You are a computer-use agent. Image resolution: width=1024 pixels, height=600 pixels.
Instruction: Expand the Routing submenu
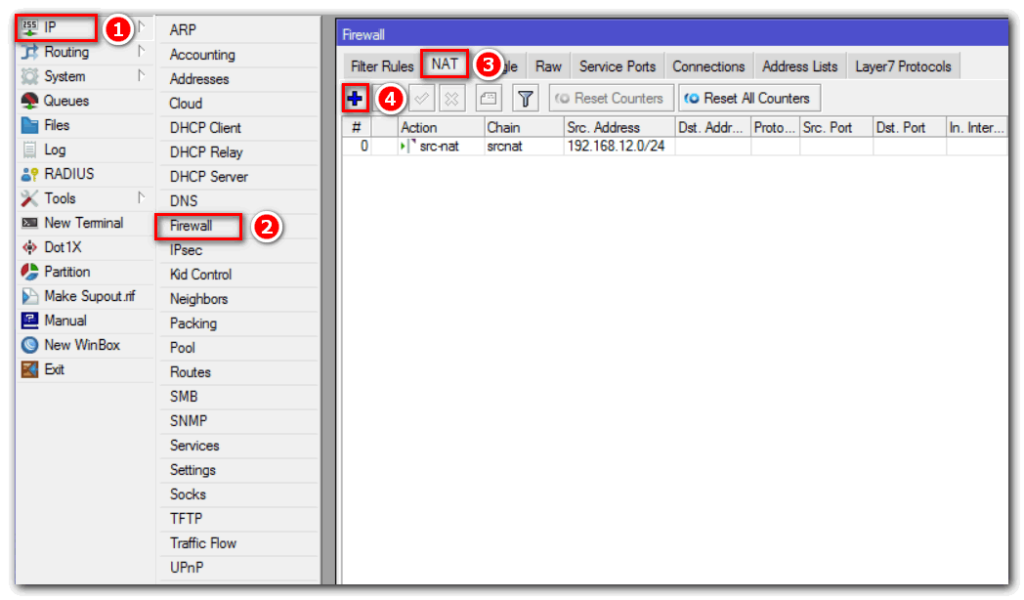66,52
